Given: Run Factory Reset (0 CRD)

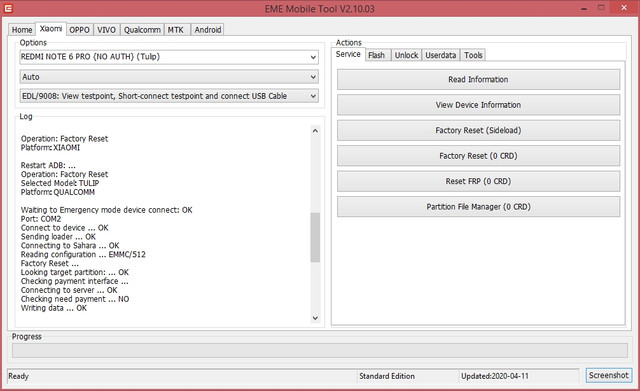Looking at the screenshot, I should (x=478, y=156).
